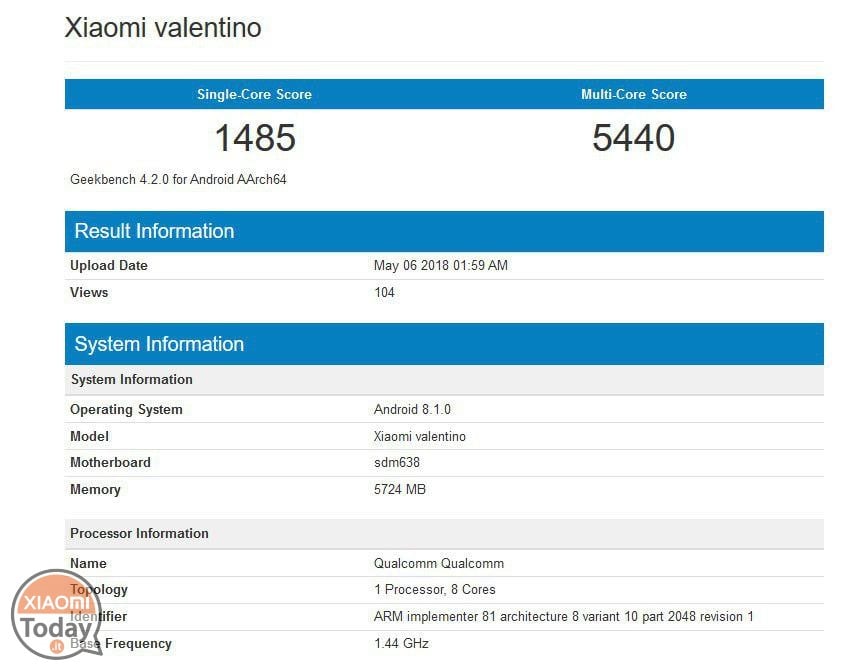Image resolution: width=855 pixels, height=671 pixels.
Task: Click the 'Xiaomi valentino' page title
Action: coord(162,28)
